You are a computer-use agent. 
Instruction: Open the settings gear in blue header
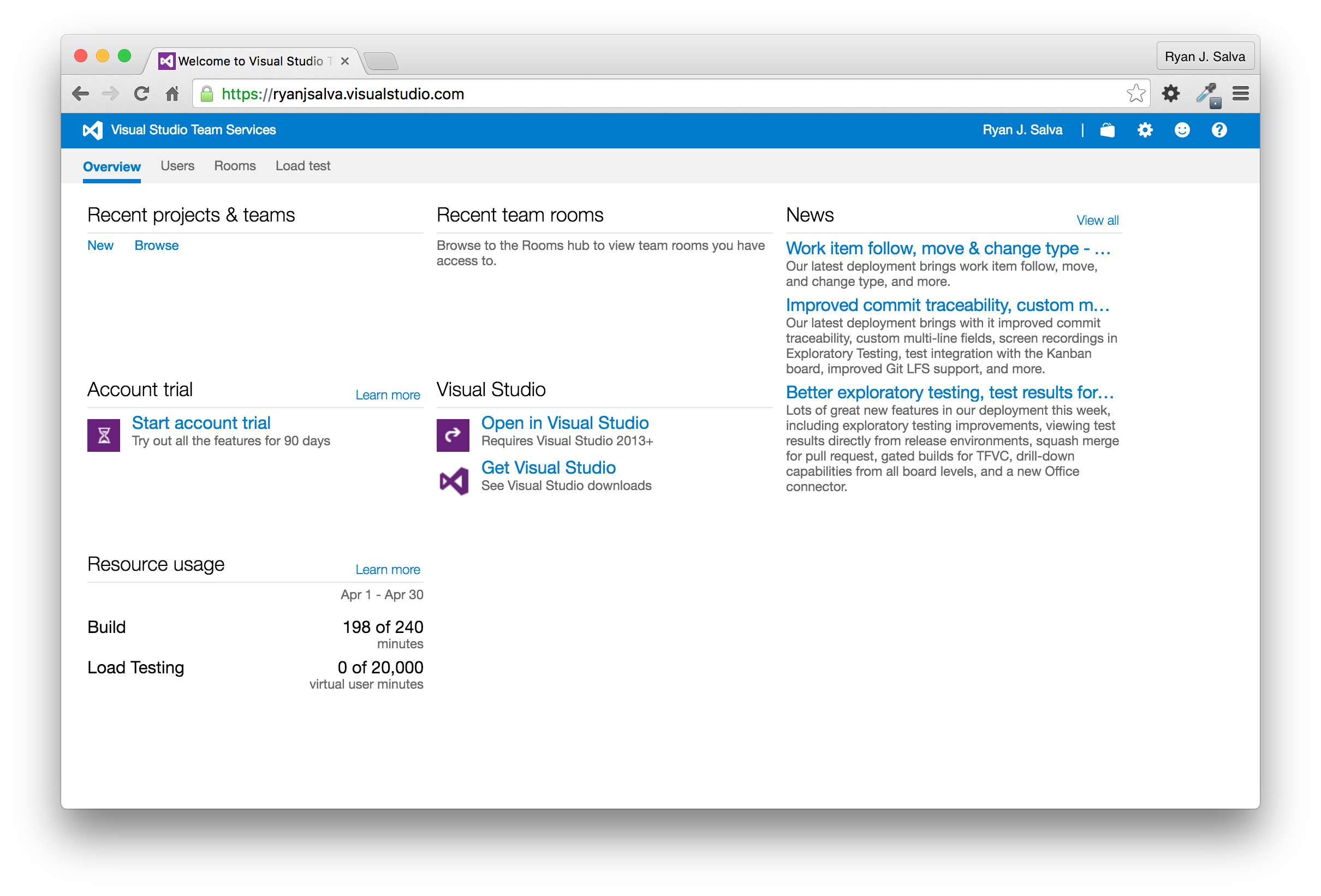click(x=1144, y=130)
